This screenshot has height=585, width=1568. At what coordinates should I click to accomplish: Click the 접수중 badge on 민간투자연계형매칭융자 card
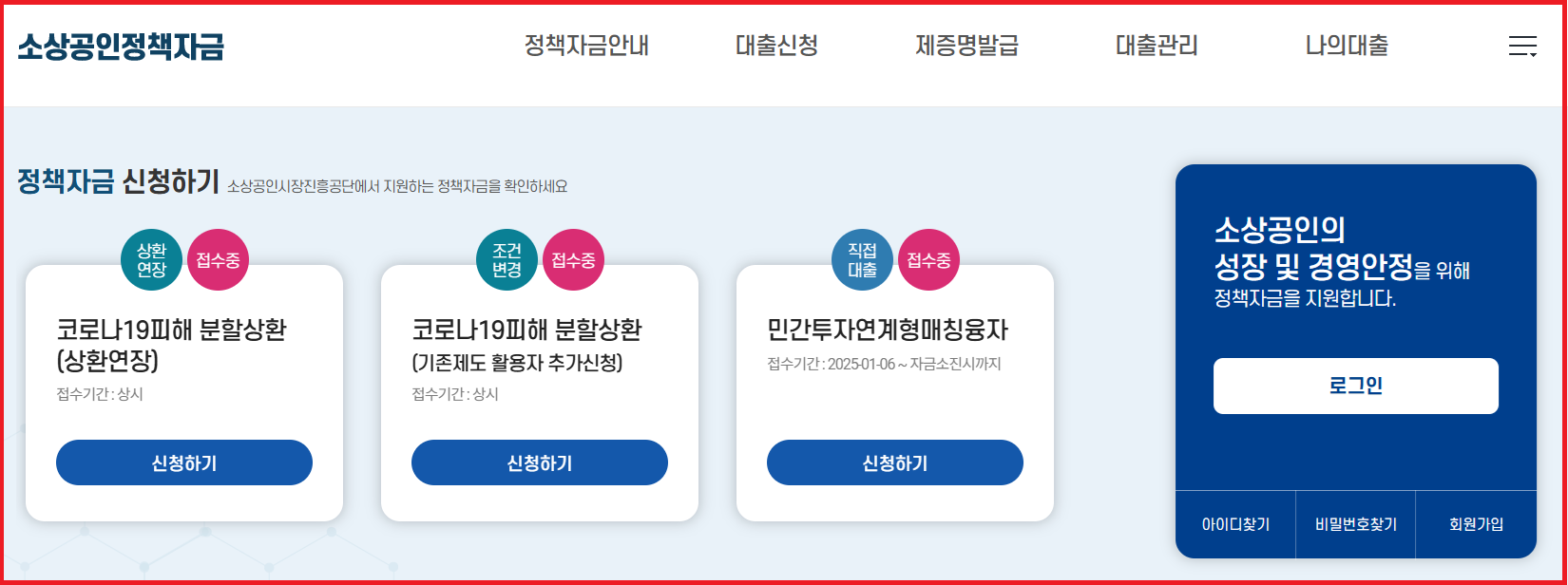(x=927, y=258)
